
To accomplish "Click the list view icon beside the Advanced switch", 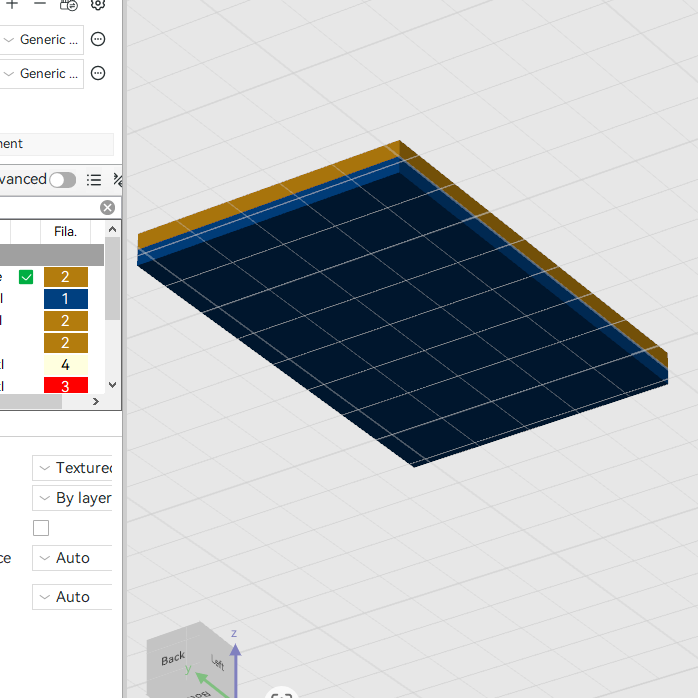I will click(94, 180).
